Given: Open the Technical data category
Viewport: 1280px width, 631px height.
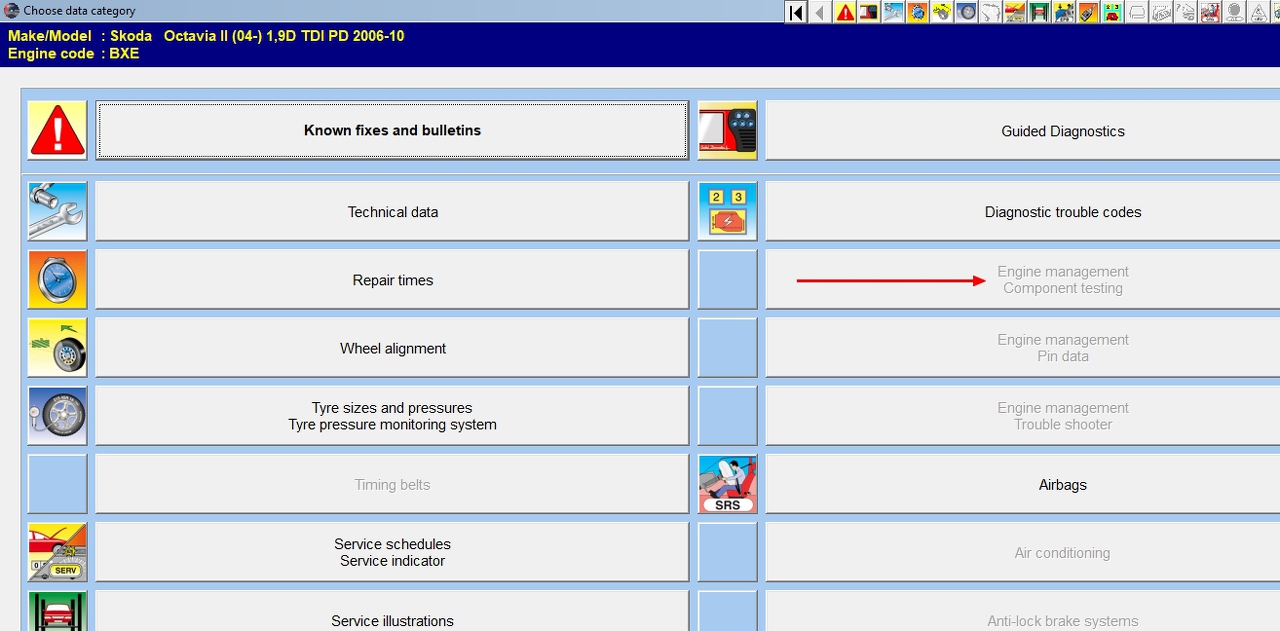Looking at the screenshot, I should tap(392, 211).
